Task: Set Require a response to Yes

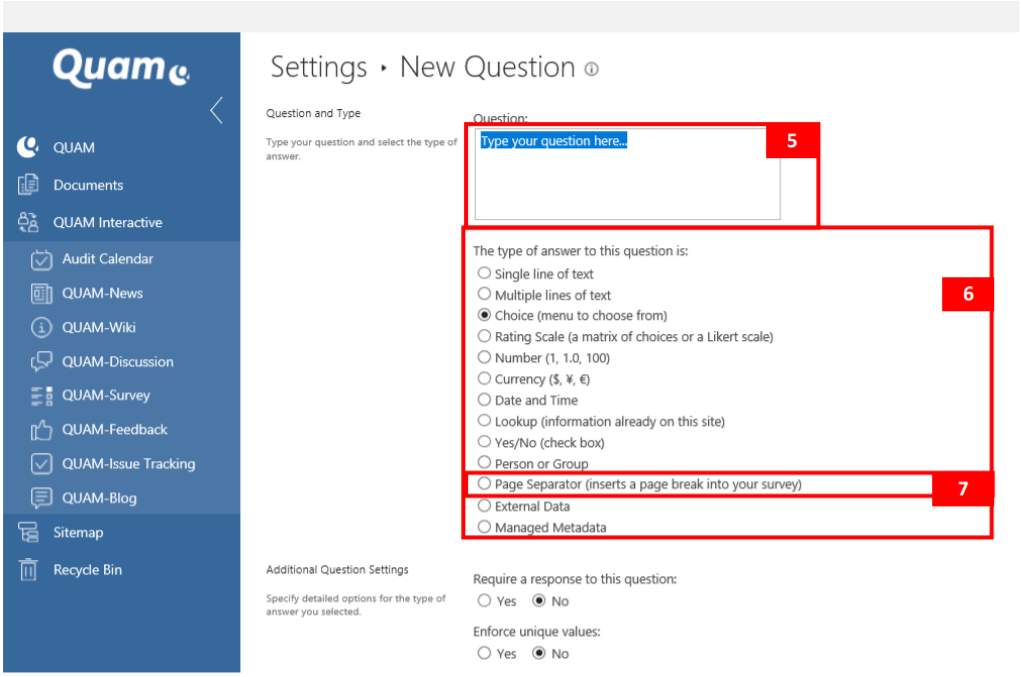Action: 484,601
